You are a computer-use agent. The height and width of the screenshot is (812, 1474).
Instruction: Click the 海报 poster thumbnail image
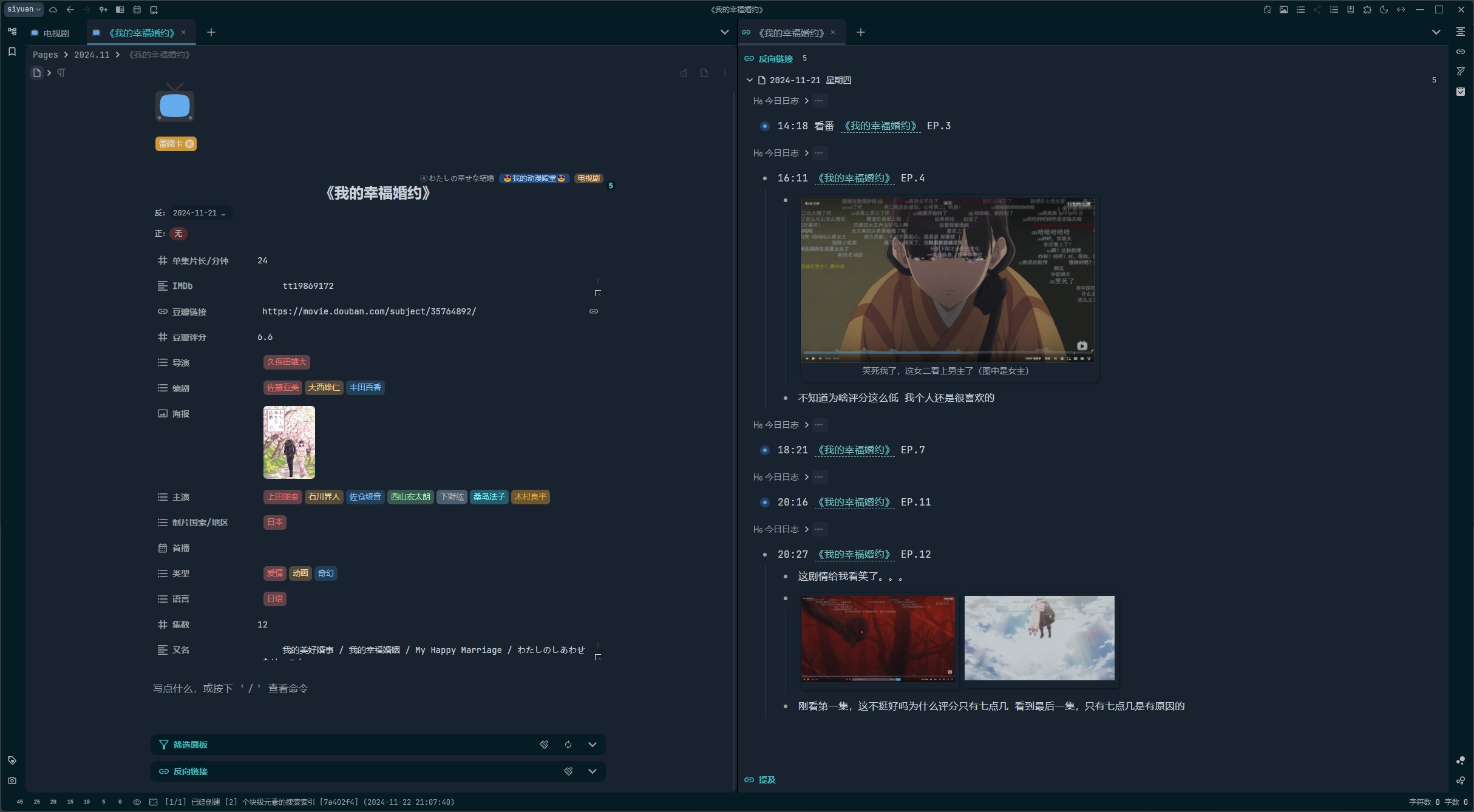click(289, 442)
